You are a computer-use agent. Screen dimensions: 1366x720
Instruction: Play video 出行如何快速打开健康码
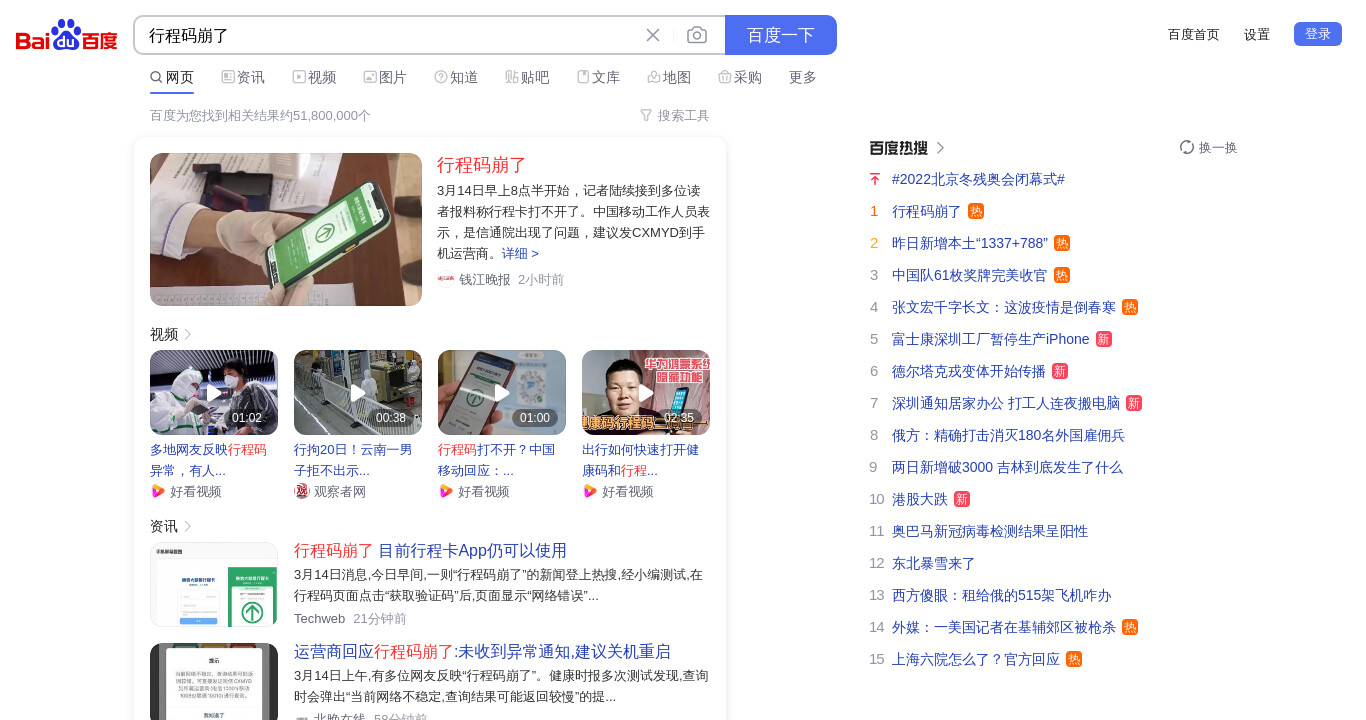[646, 392]
